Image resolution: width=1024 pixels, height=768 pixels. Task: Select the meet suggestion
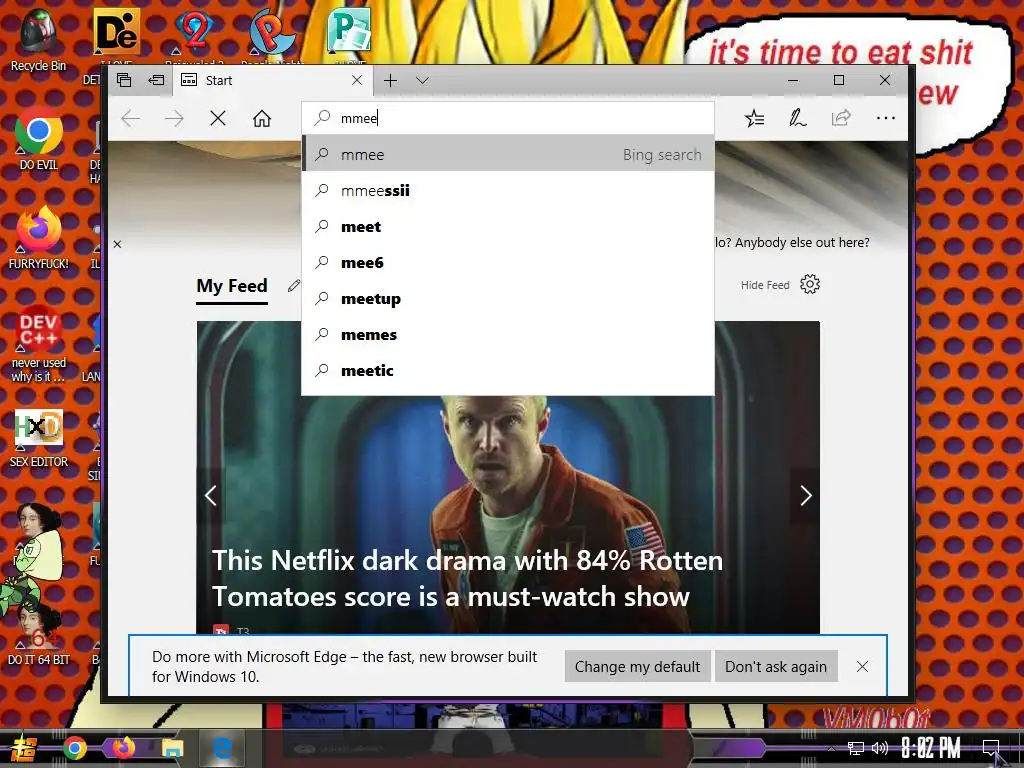(507, 227)
